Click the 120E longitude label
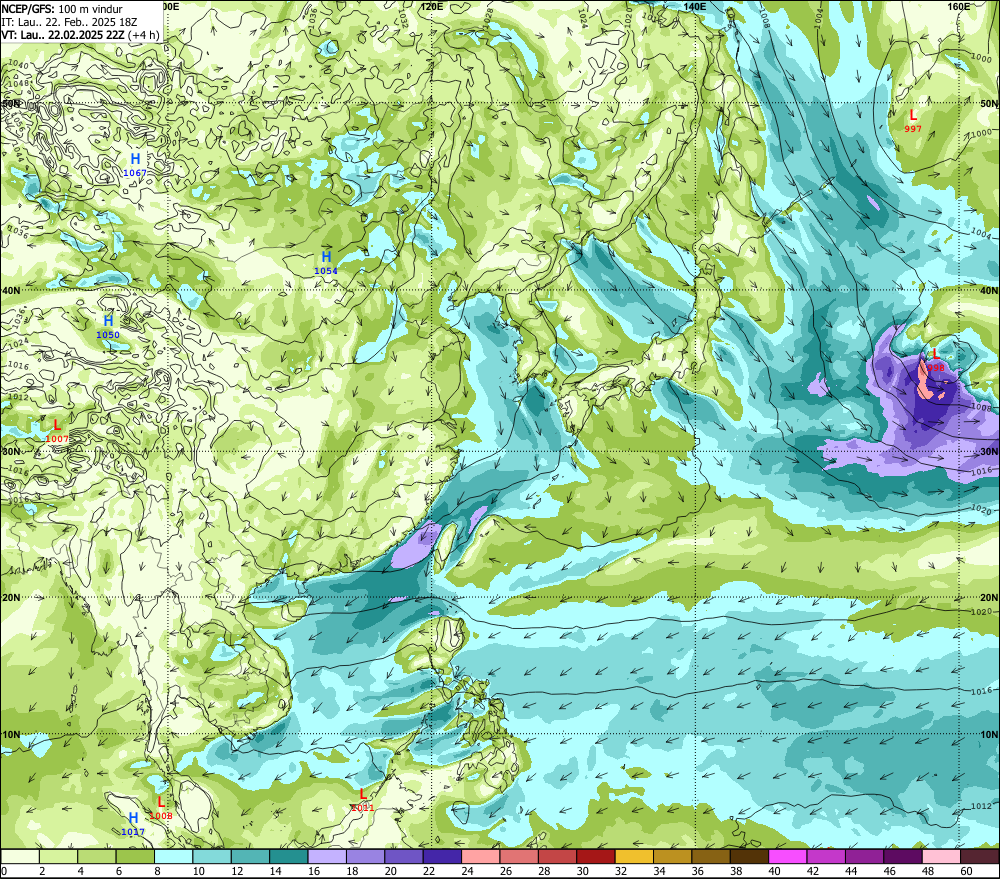The width and height of the screenshot is (1000, 879). click(432, 6)
